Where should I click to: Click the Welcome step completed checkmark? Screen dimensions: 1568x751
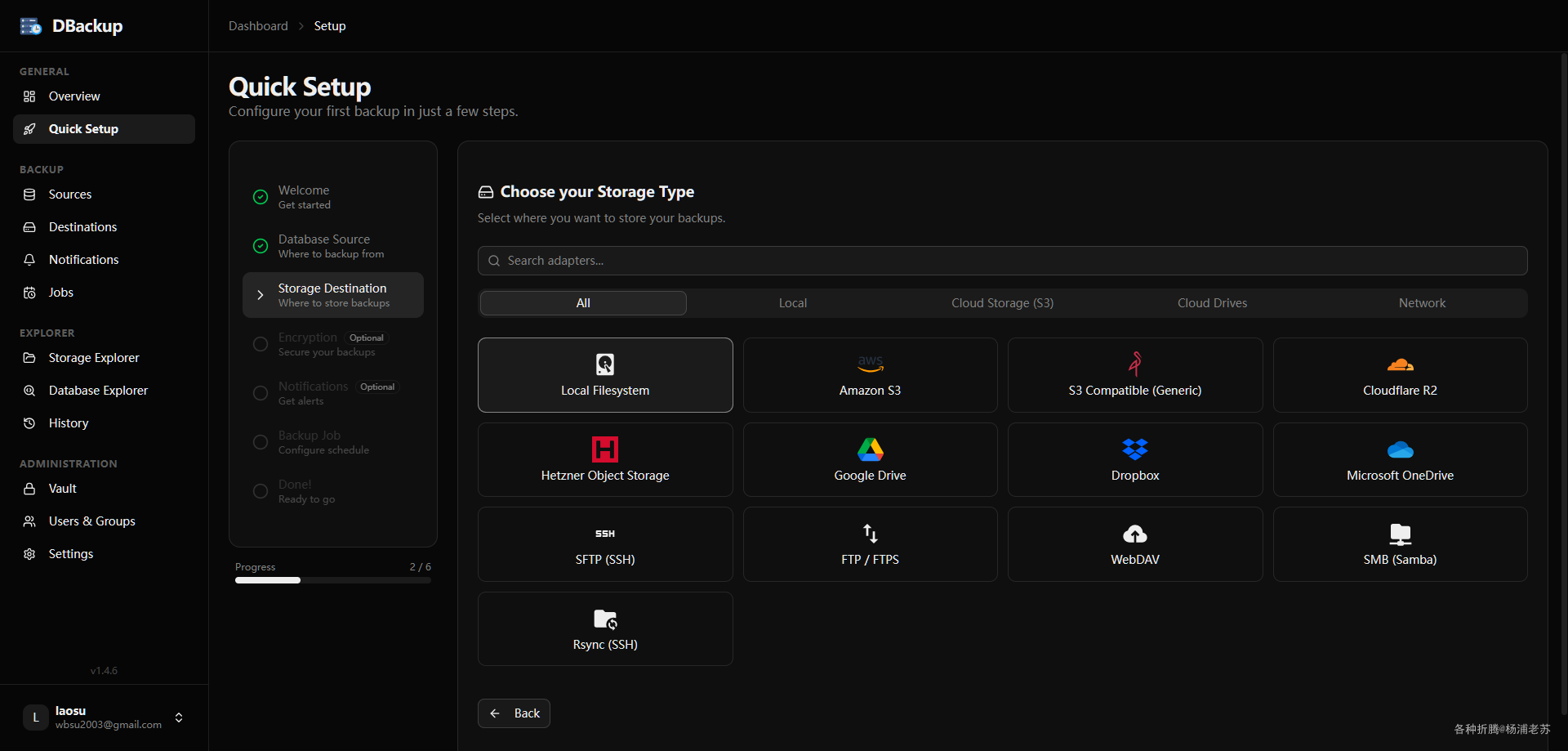[261, 197]
